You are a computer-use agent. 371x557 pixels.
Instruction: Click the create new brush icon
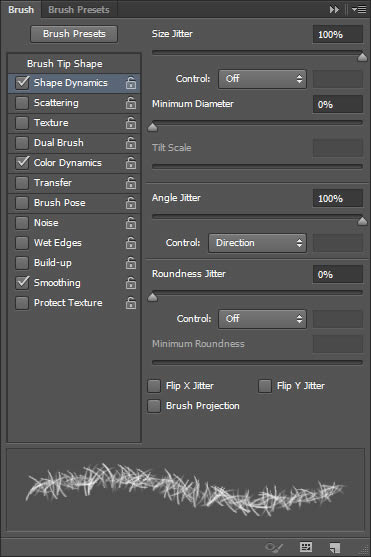(x=334, y=547)
